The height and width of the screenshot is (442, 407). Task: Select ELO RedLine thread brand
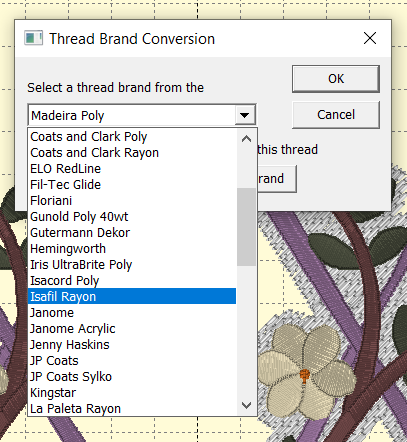[132, 169]
